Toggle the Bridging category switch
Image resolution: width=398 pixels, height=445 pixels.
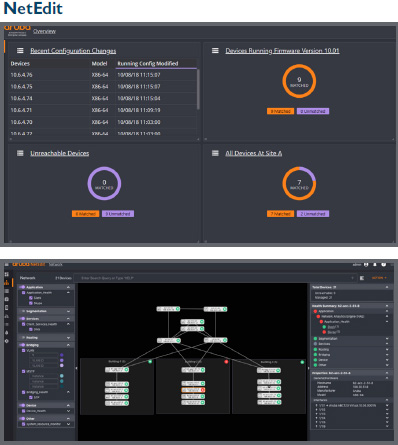pos(22,345)
